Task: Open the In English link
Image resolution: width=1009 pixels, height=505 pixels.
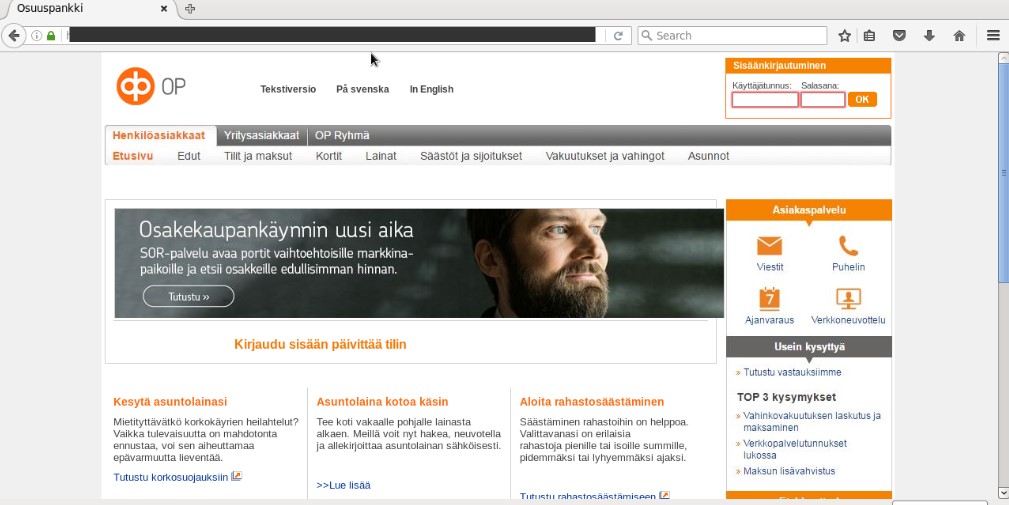Action: (431, 89)
